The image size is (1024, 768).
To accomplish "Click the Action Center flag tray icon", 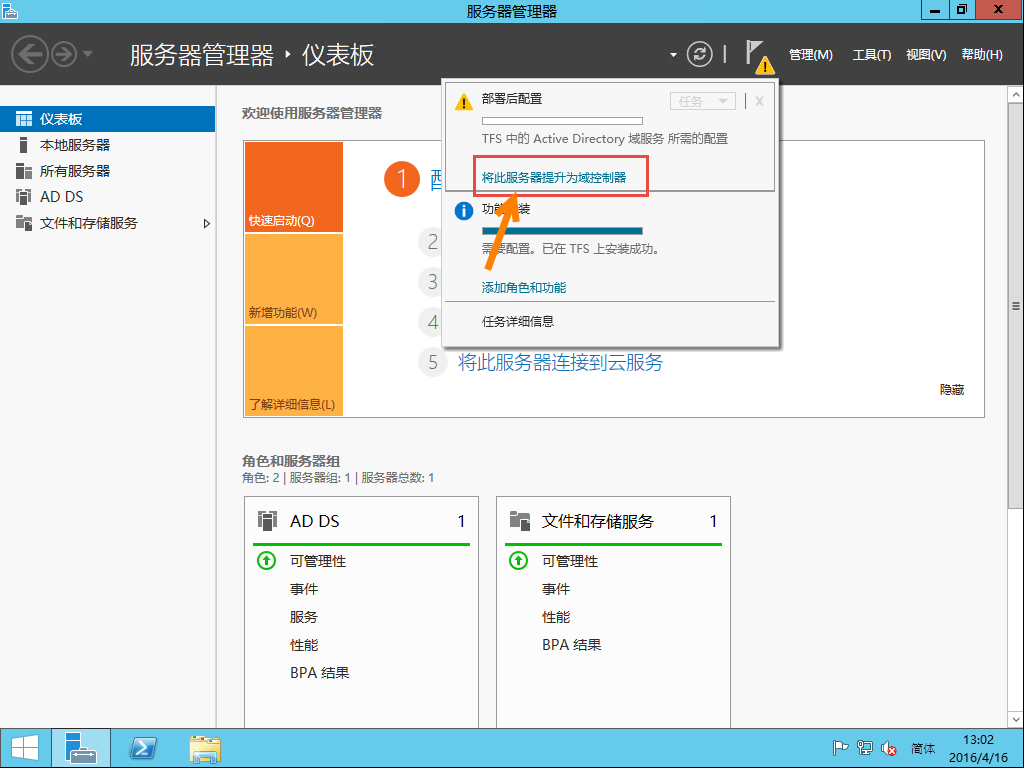I will pos(840,748).
